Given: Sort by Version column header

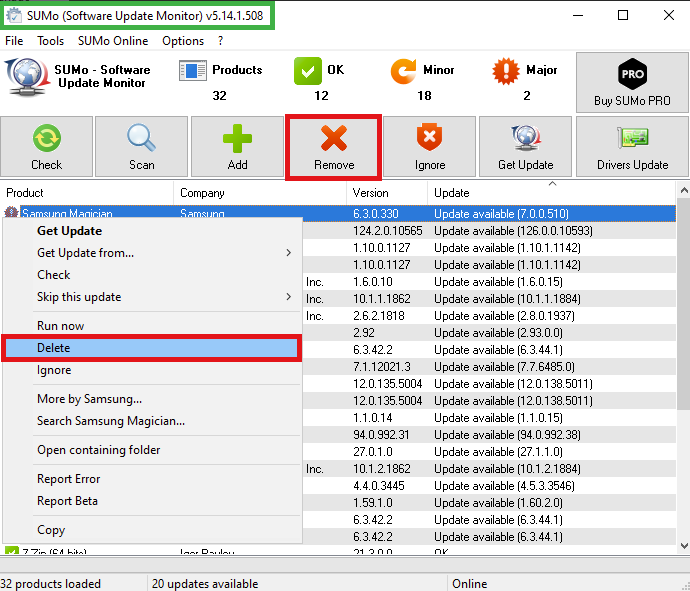Looking at the screenshot, I should coord(387,193).
